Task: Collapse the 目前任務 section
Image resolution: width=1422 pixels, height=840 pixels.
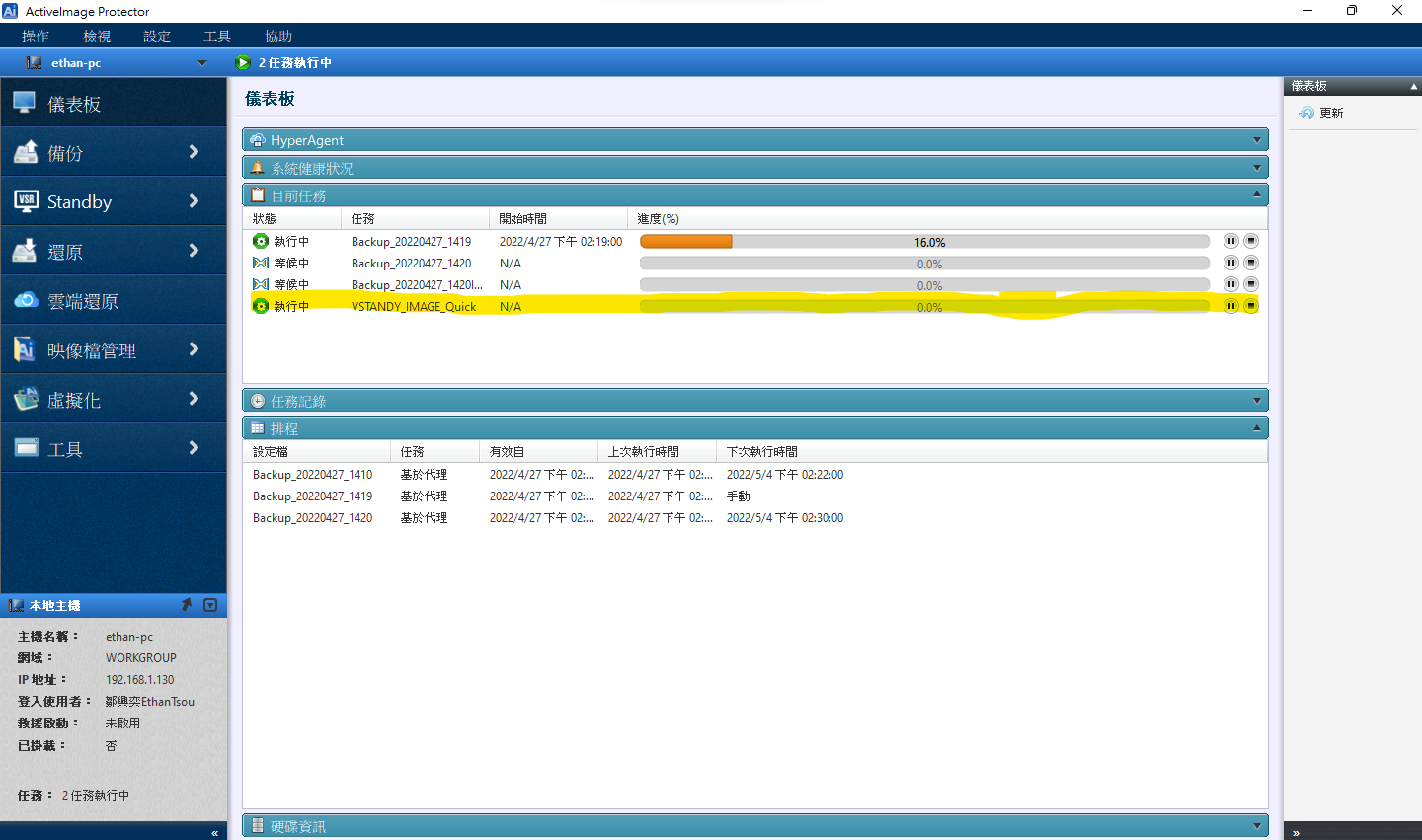Action: [1256, 195]
